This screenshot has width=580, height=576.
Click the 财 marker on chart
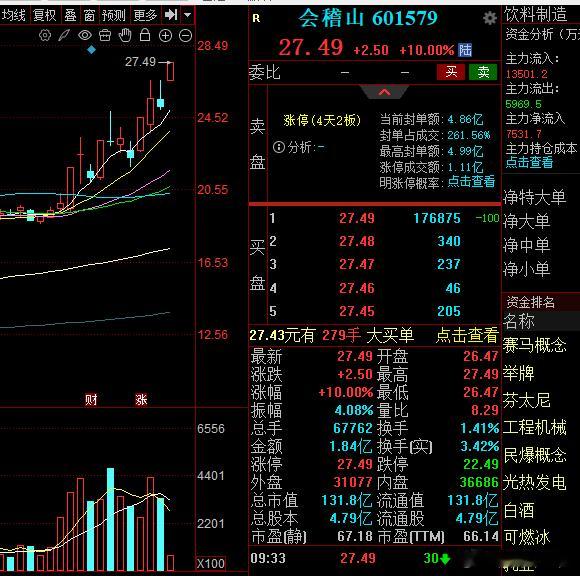coord(91,400)
